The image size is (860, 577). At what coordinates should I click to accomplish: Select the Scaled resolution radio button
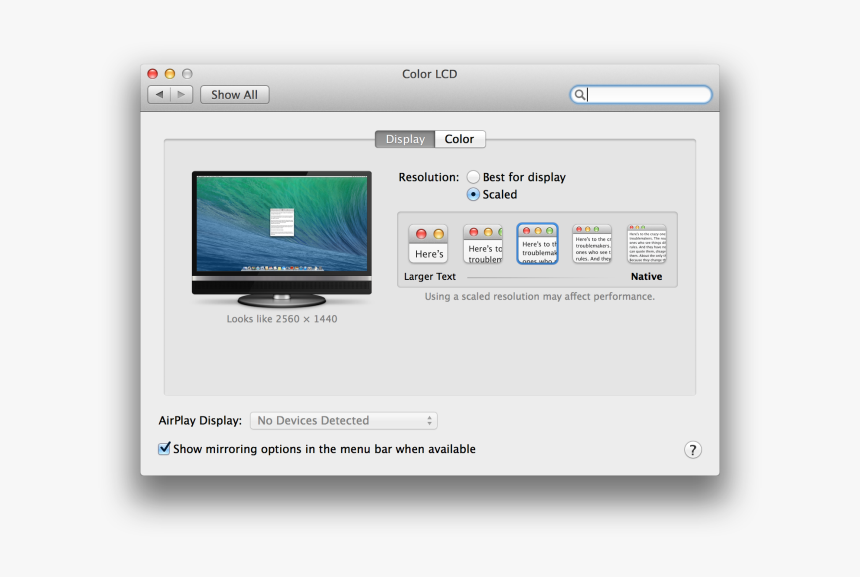[472, 194]
